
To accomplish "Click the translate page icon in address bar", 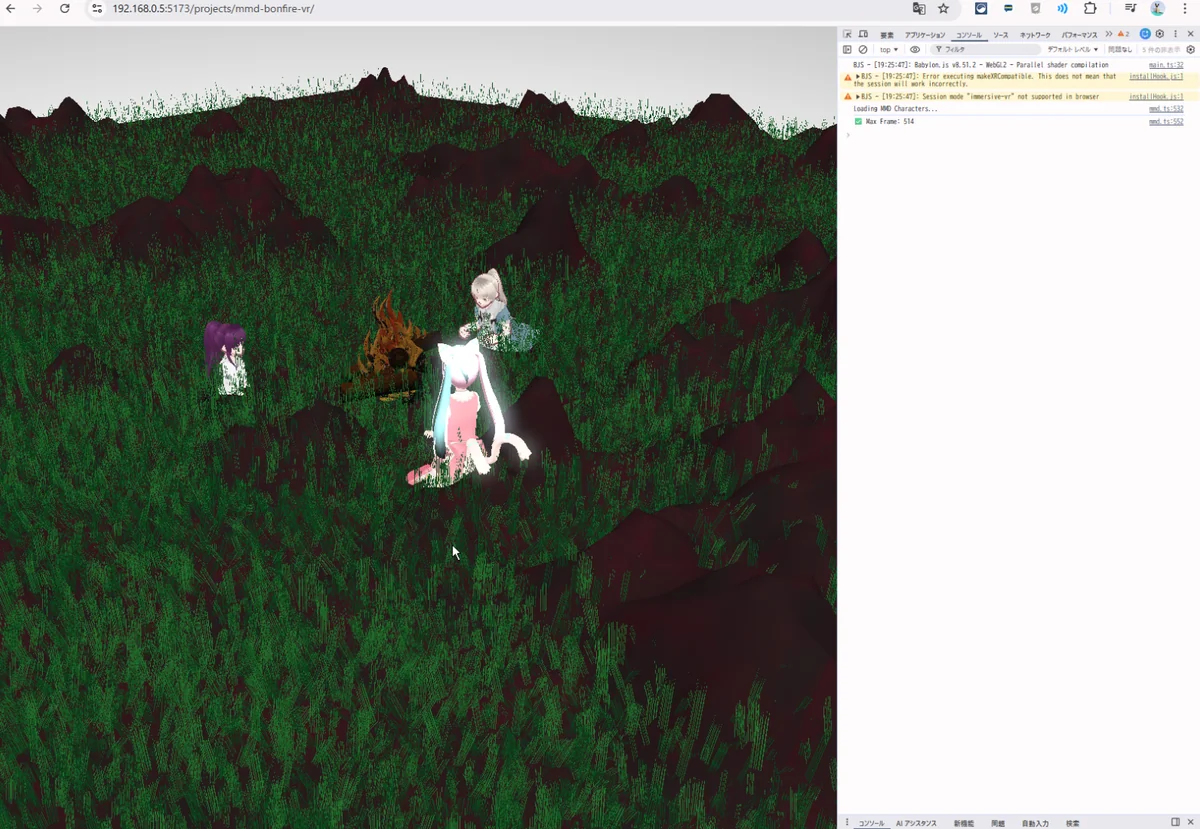I will pos(919,9).
